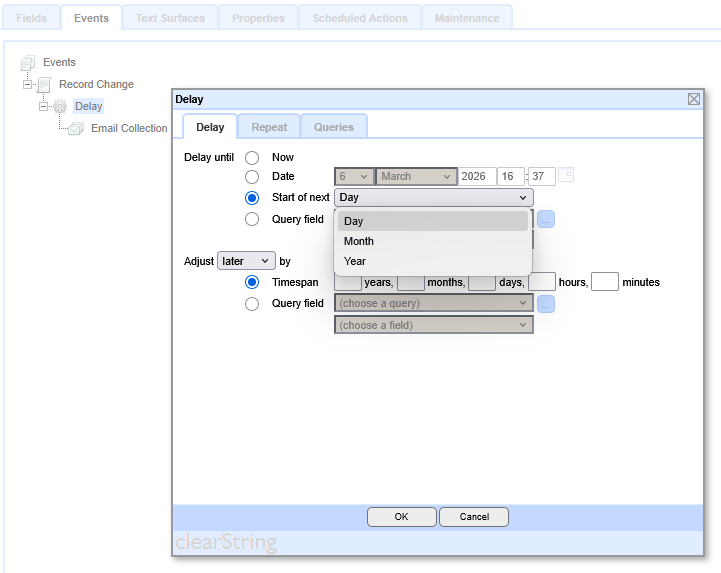
Task: Switch to the Repeat tab
Action: pyautogui.click(x=269, y=127)
